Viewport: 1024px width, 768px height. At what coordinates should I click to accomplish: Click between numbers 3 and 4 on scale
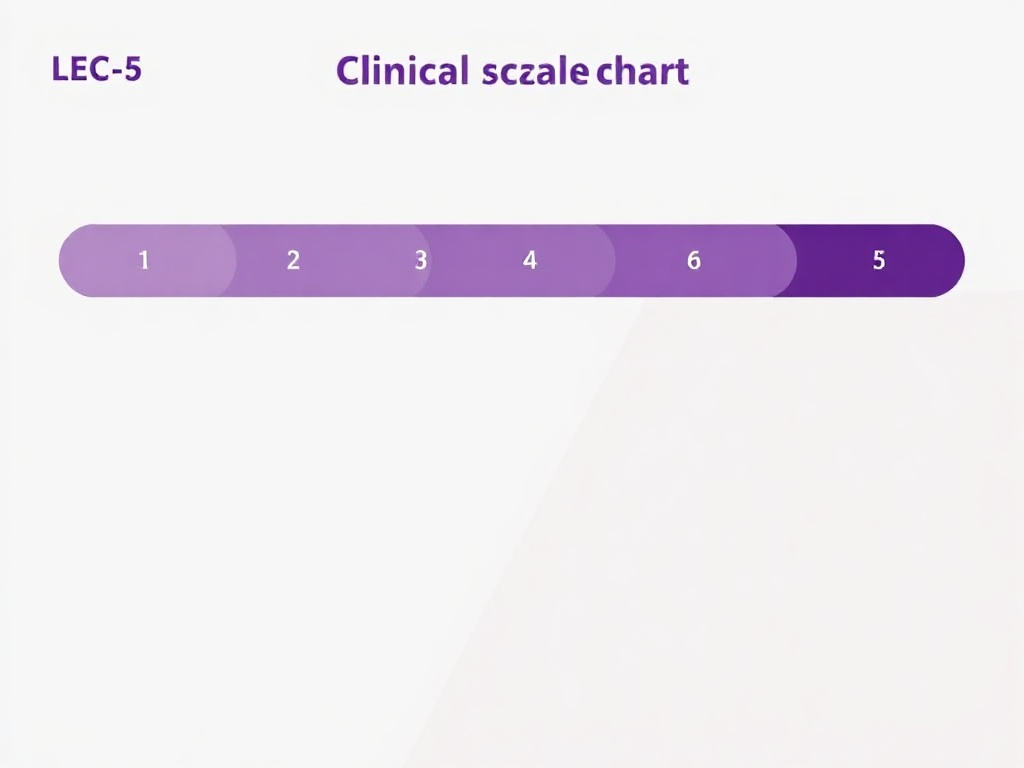click(475, 261)
